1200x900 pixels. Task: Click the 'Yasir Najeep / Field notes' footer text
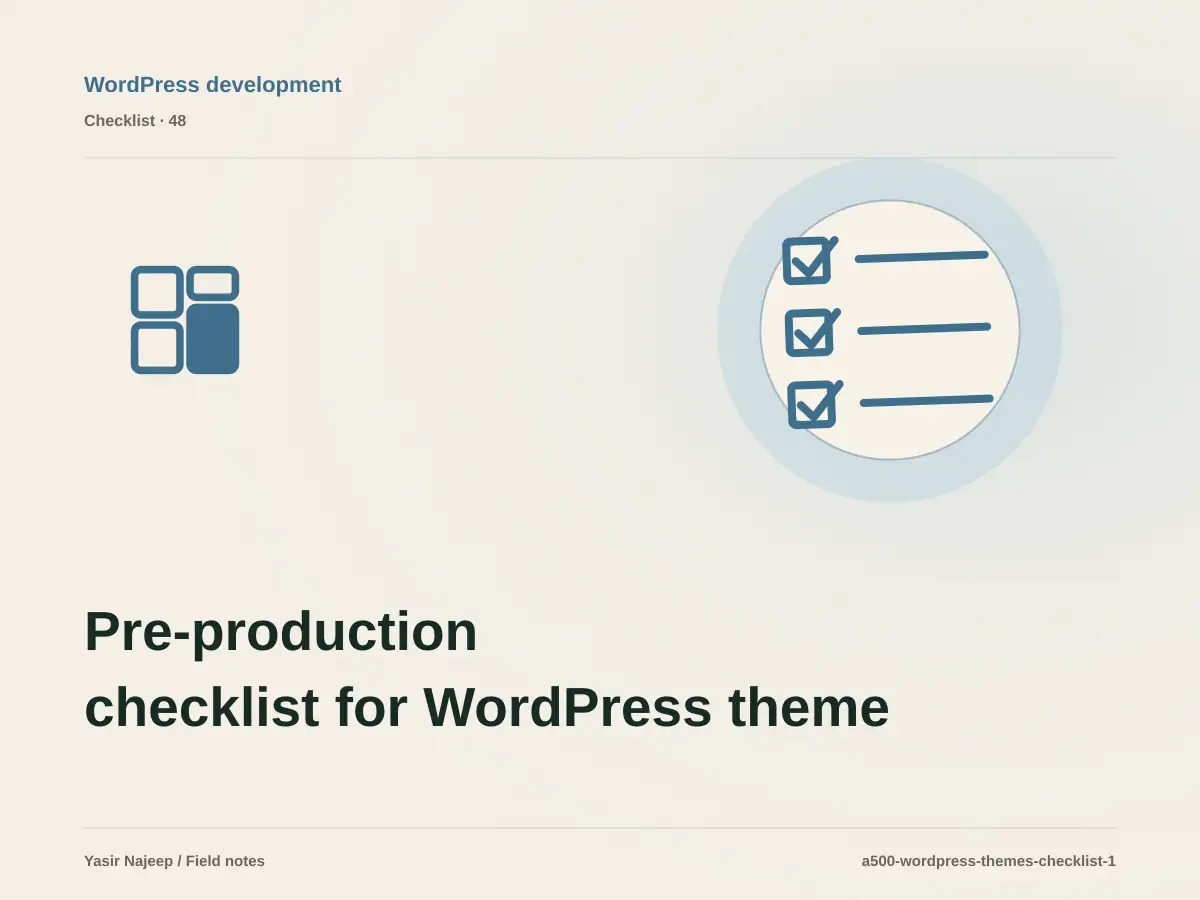[x=175, y=861]
